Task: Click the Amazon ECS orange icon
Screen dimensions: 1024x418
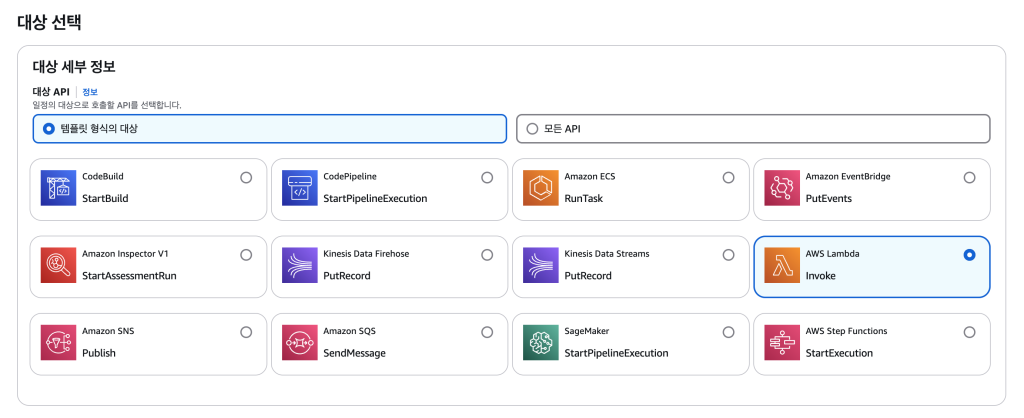Action: (x=540, y=188)
